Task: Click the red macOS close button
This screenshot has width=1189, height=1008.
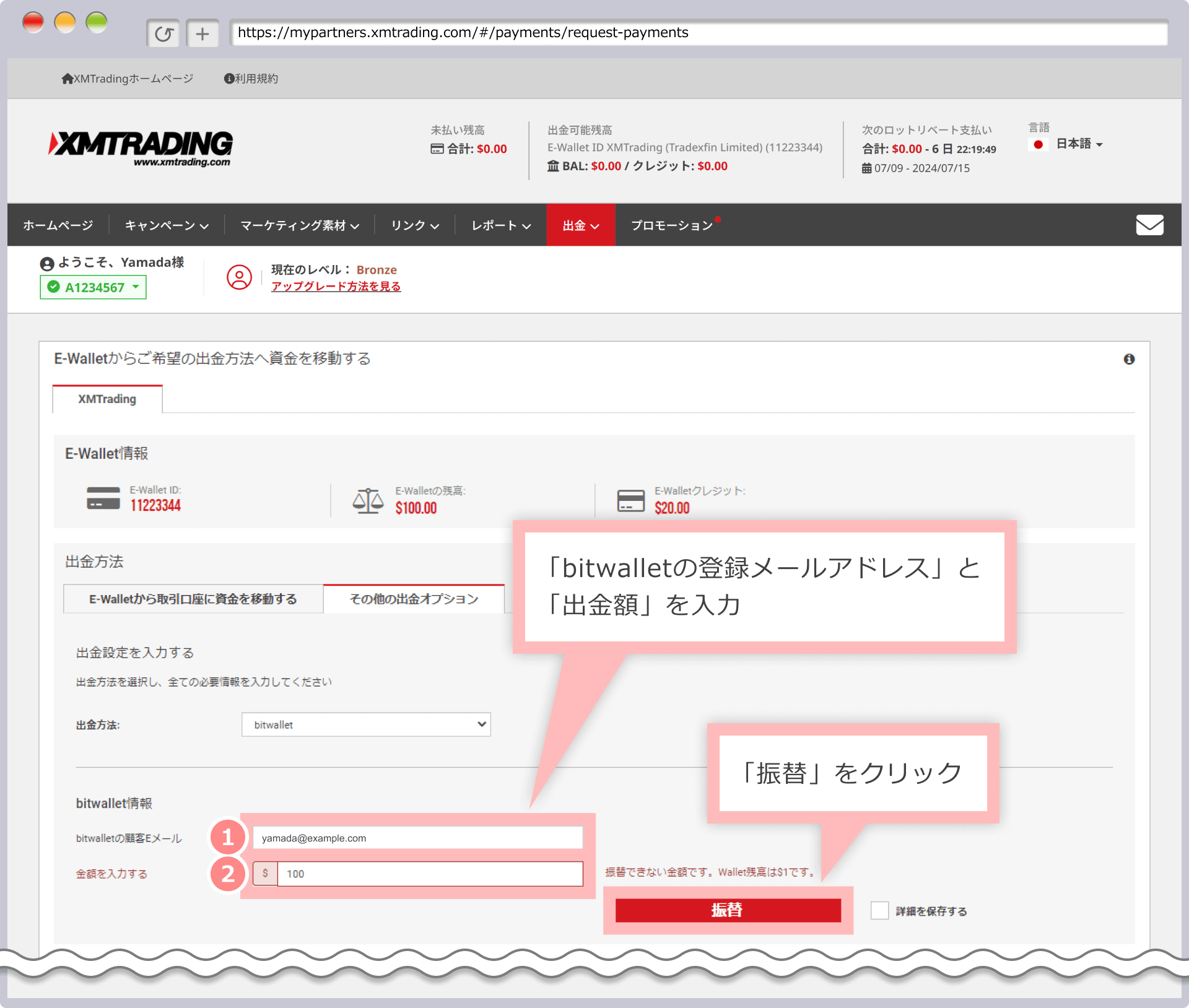Action: (x=33, y=23)
